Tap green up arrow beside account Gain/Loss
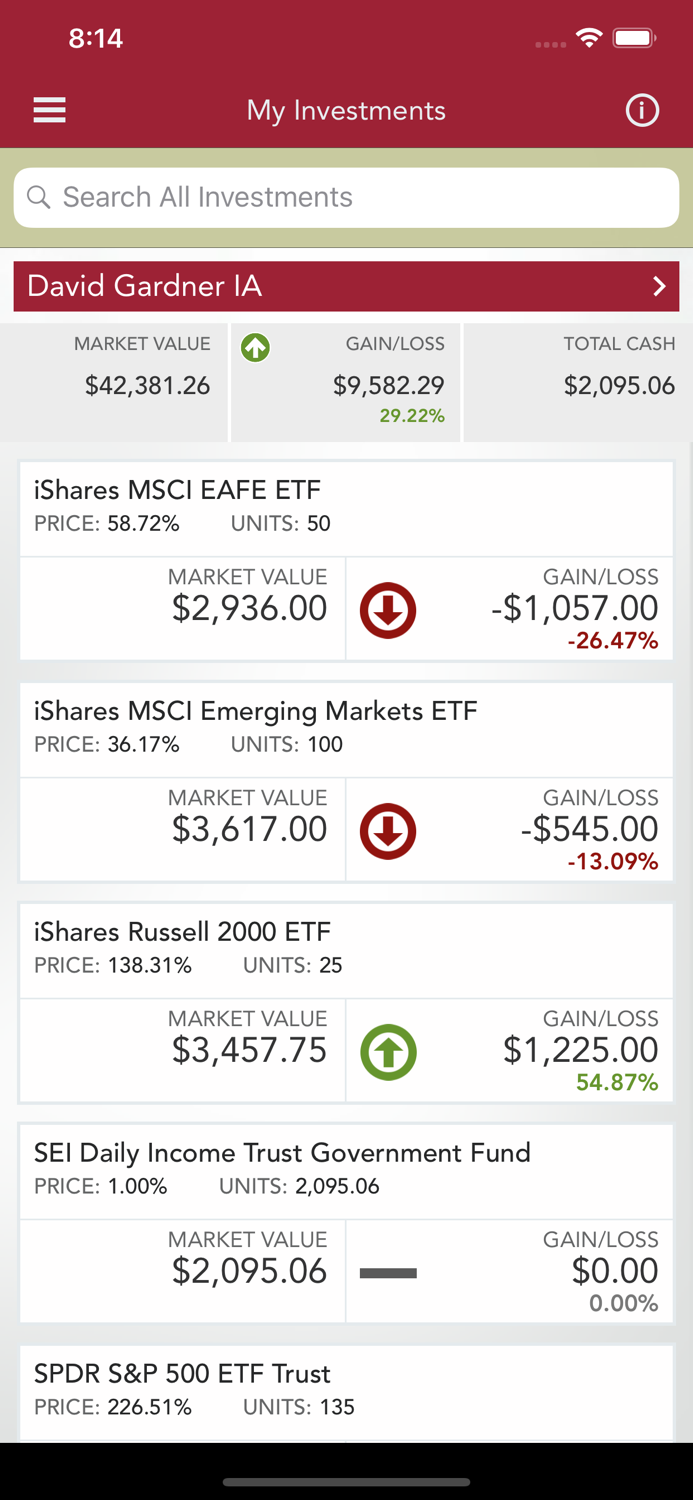The width and height of the screenshot is (693, 1500). point(256,348)
